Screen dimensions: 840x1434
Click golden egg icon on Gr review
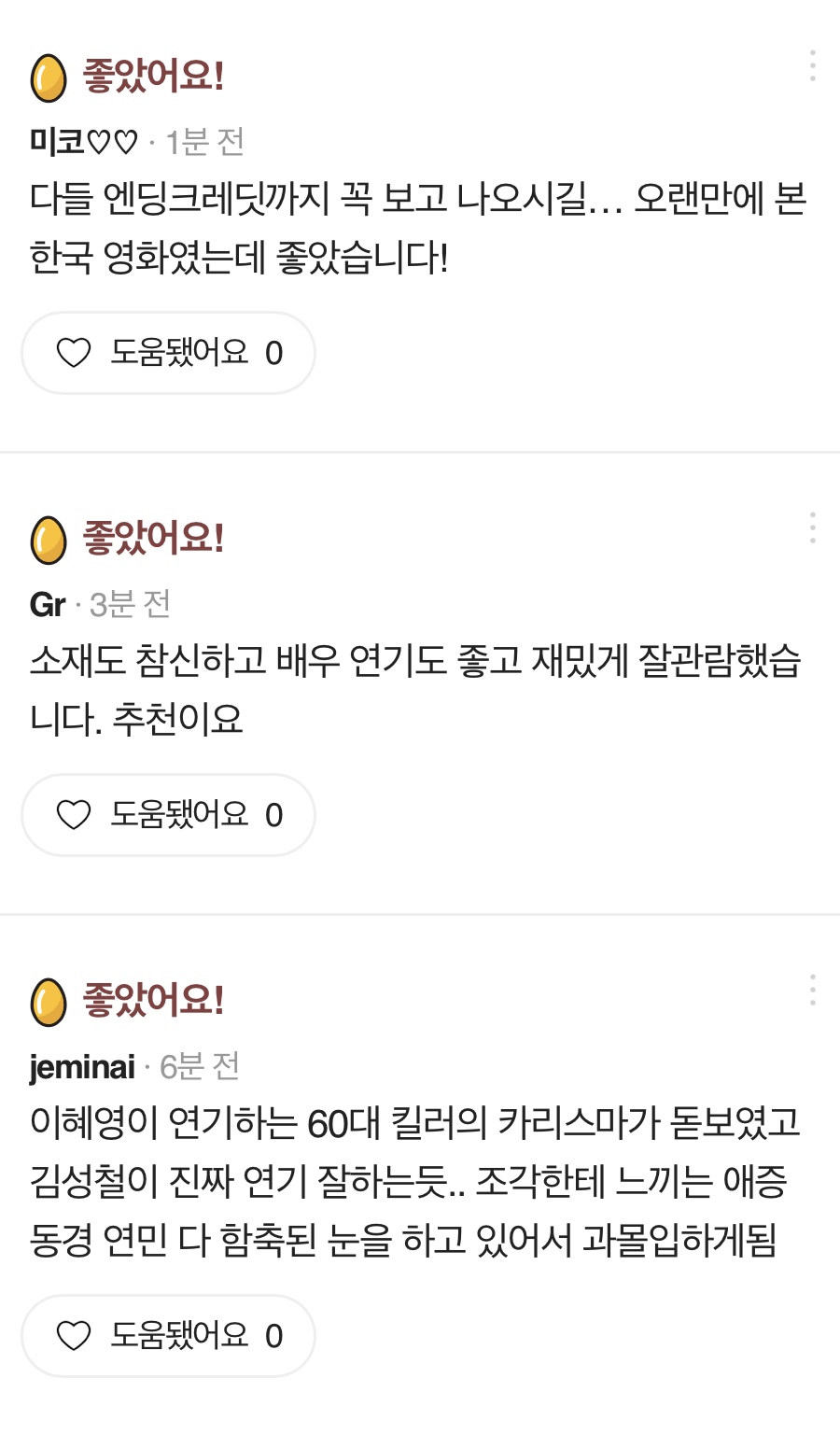point(49,540)
